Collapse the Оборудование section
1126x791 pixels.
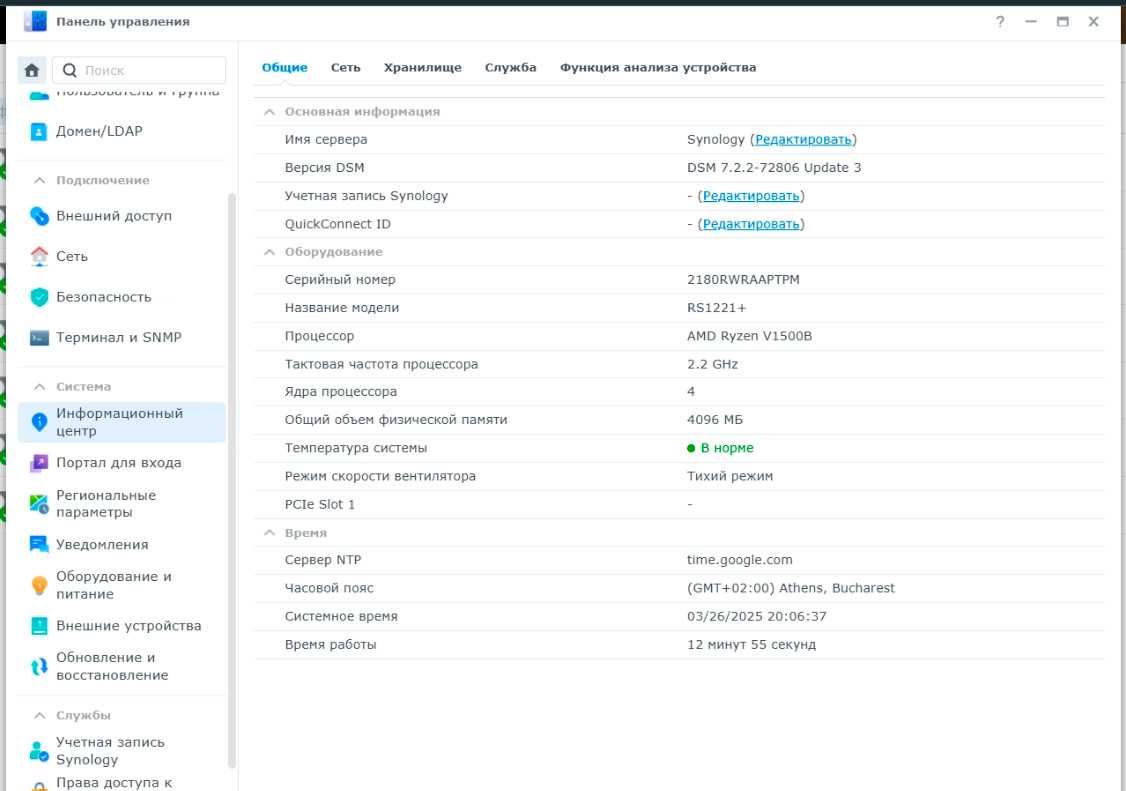click(x=269, y=252)
